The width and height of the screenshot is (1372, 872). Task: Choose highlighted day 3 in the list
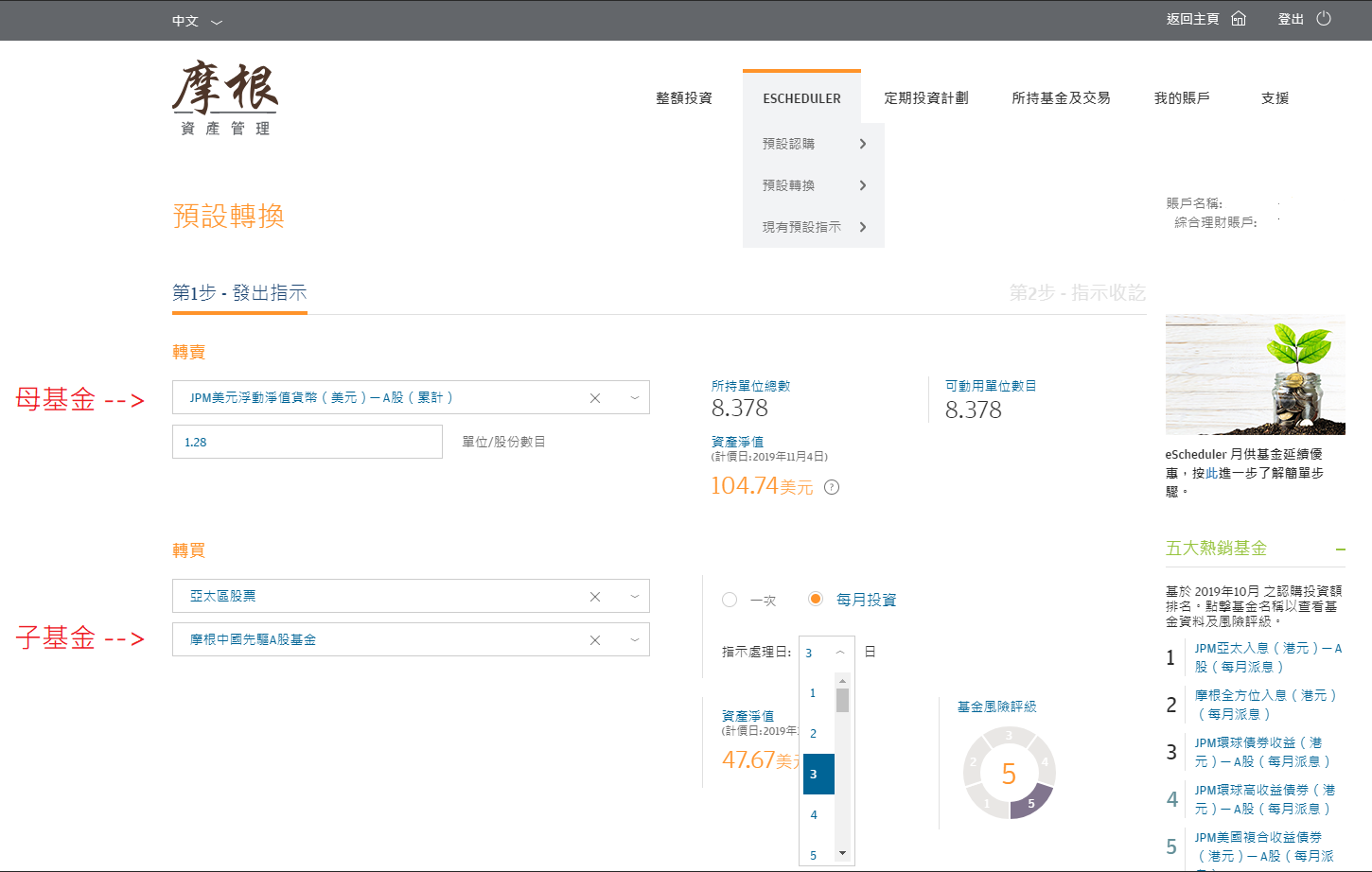coord(818,775)
